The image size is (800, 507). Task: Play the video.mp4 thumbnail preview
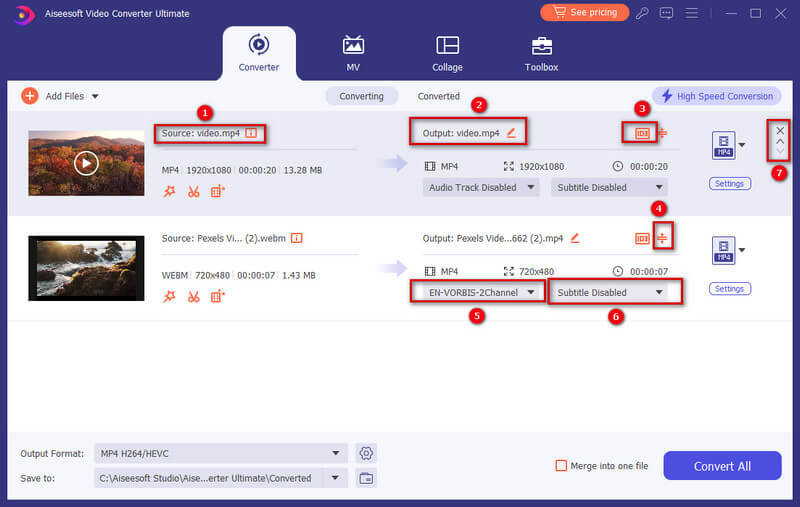(x=86, y=163)
